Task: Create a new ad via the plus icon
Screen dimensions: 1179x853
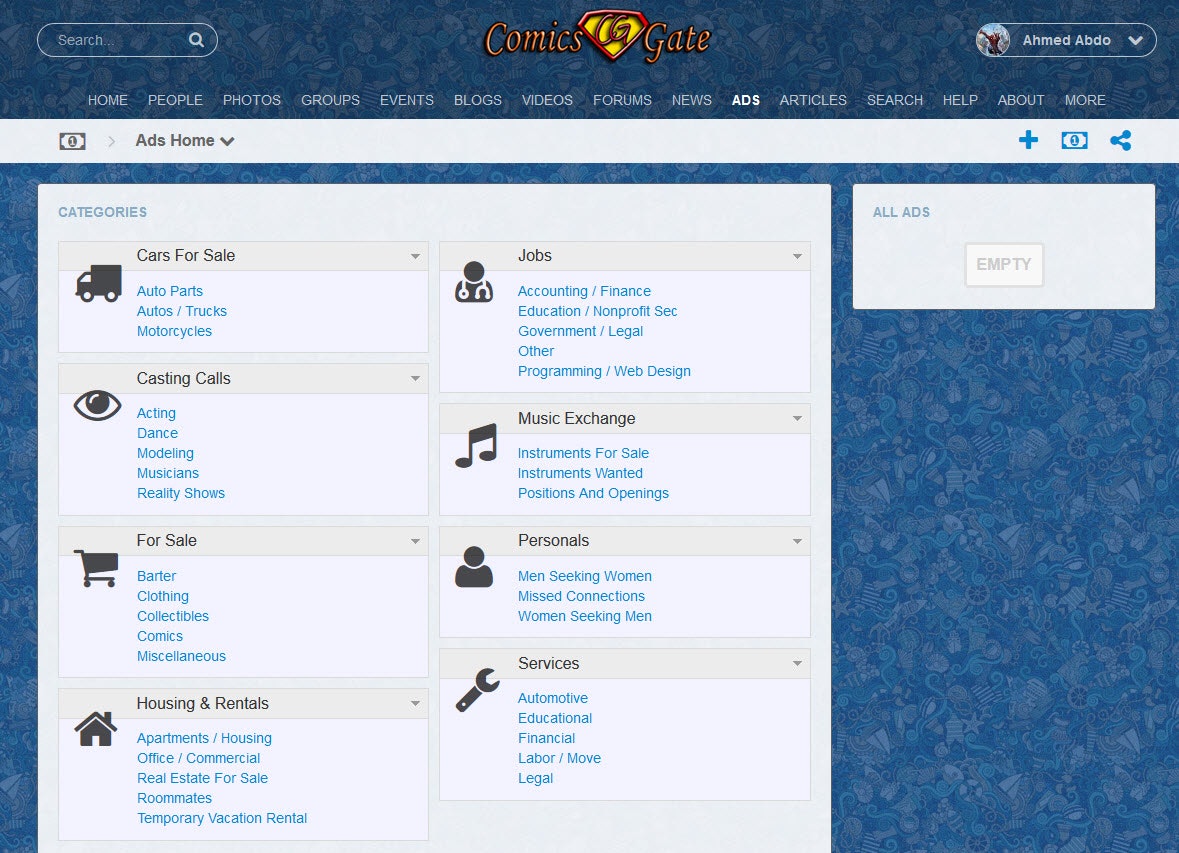Action: click(x=1028, y=140)
